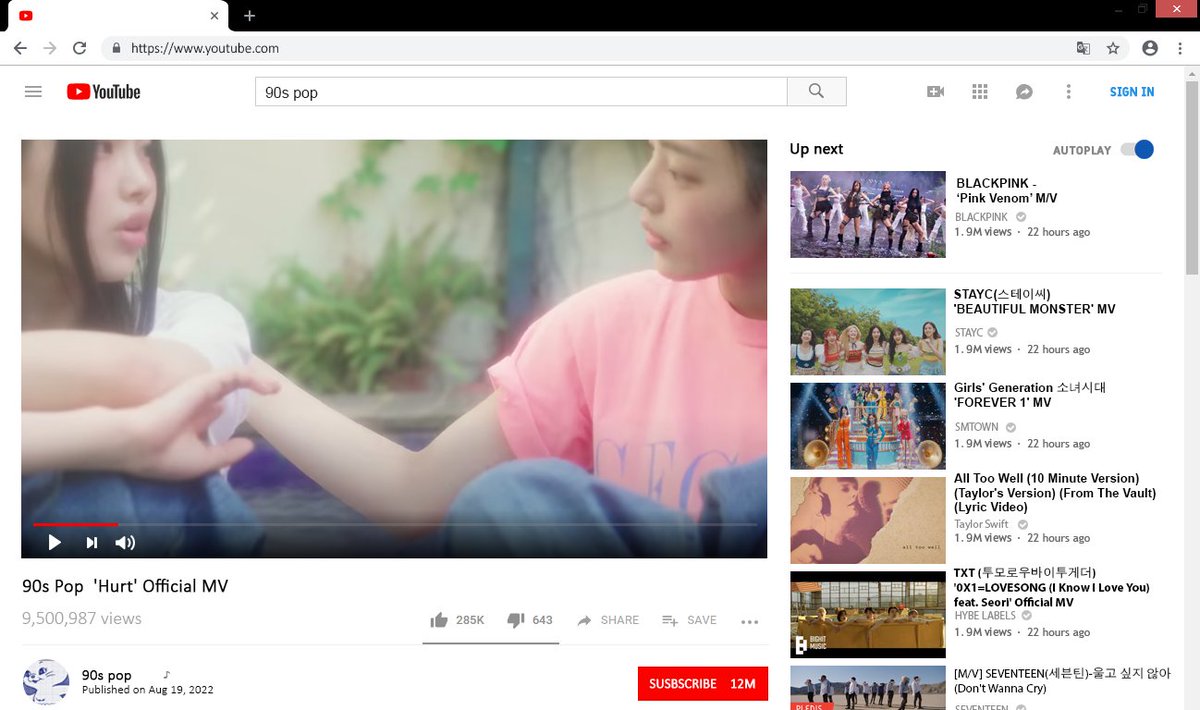Click the SAVE button
The image size is (1200, 710).
(690, 620)
